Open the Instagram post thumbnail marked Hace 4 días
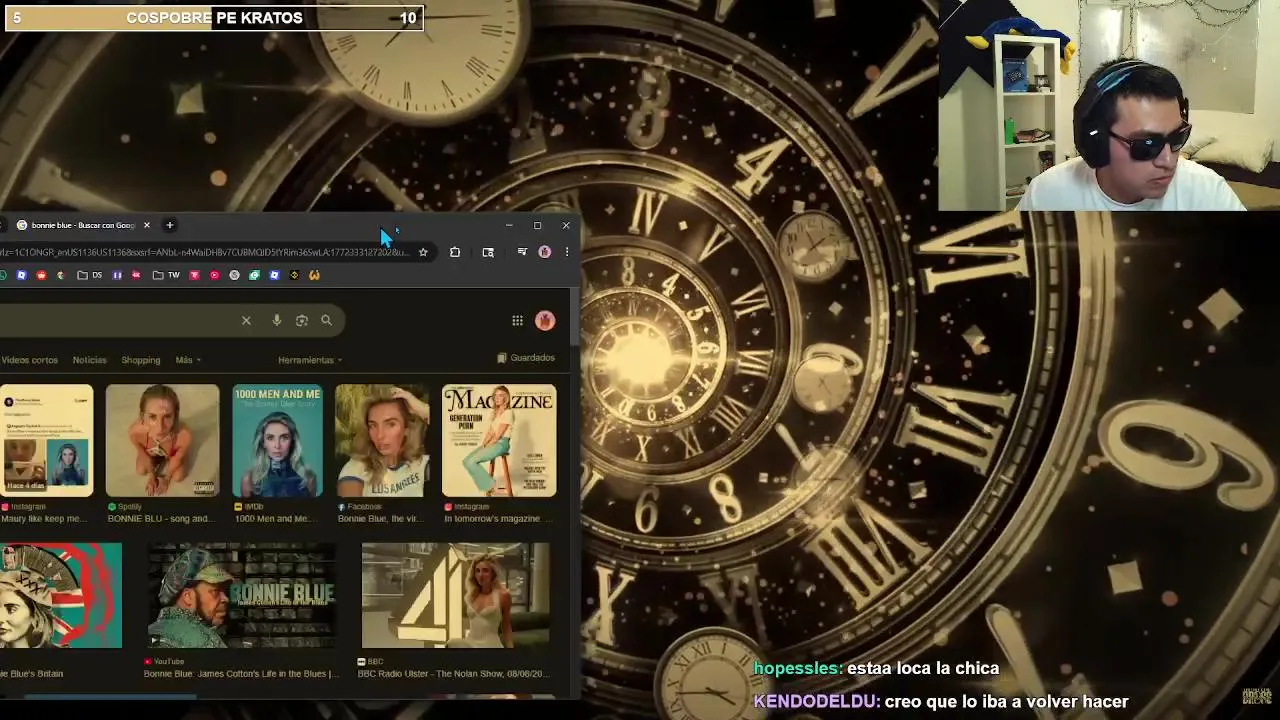The height and width of the screenshot is (720, 1280). pyautogui.click(x=46, y=441)
